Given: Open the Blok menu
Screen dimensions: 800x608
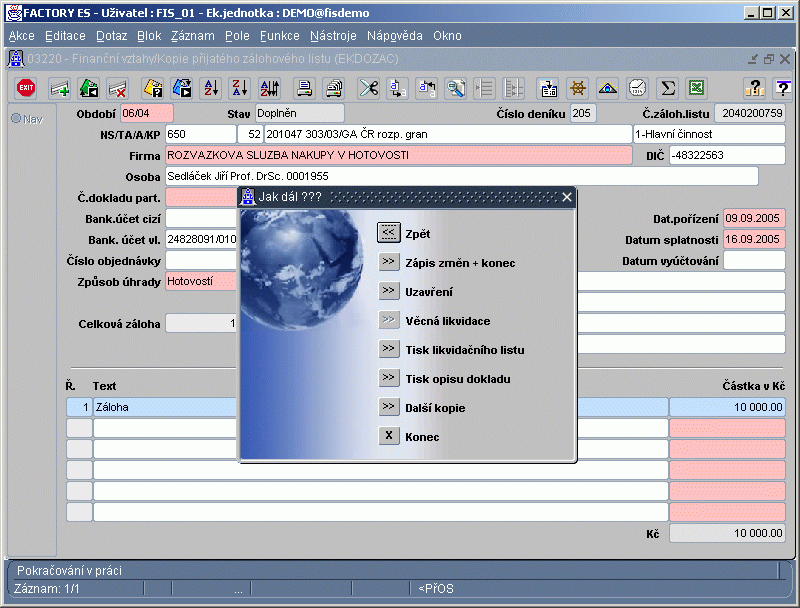Looking at the screenshot, I should 149,36.
